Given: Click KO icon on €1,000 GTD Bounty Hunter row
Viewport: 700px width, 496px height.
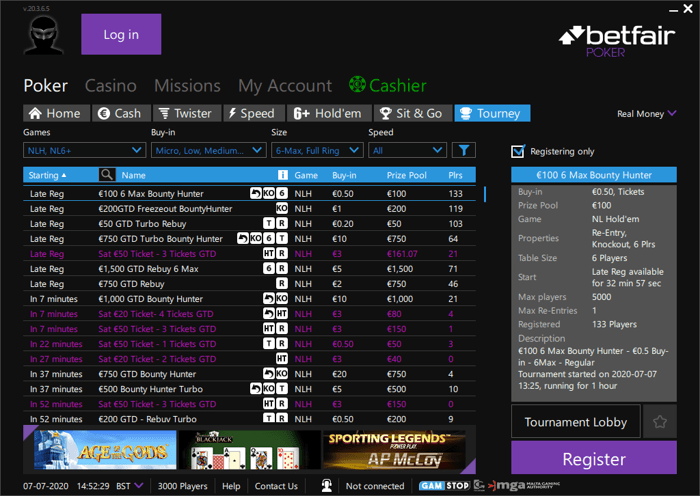Looking at the screenshot, I should (282, 299).
